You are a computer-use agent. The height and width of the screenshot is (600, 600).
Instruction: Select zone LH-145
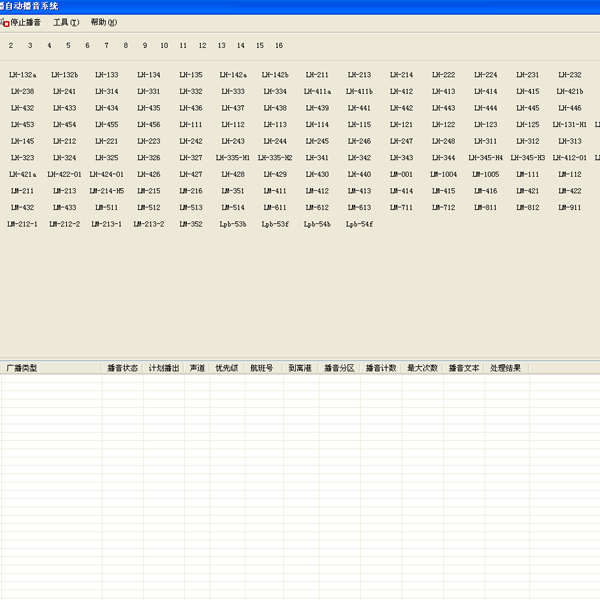pos(23,141)
